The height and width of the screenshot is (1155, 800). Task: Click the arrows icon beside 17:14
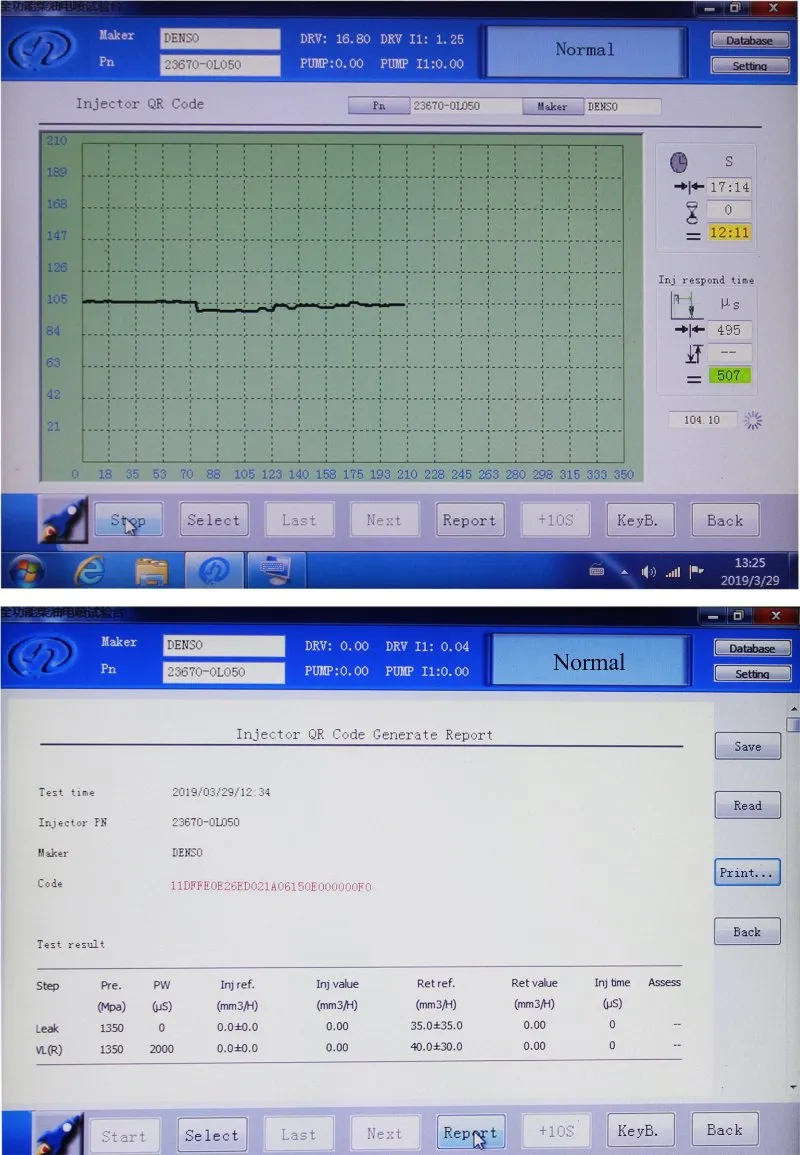689,187
